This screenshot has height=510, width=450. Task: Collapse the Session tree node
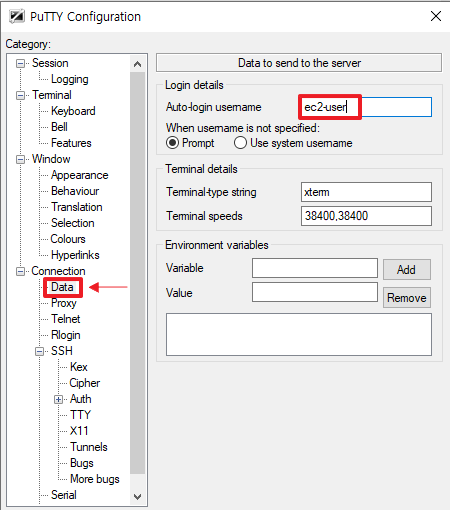(x=21, y=63)
